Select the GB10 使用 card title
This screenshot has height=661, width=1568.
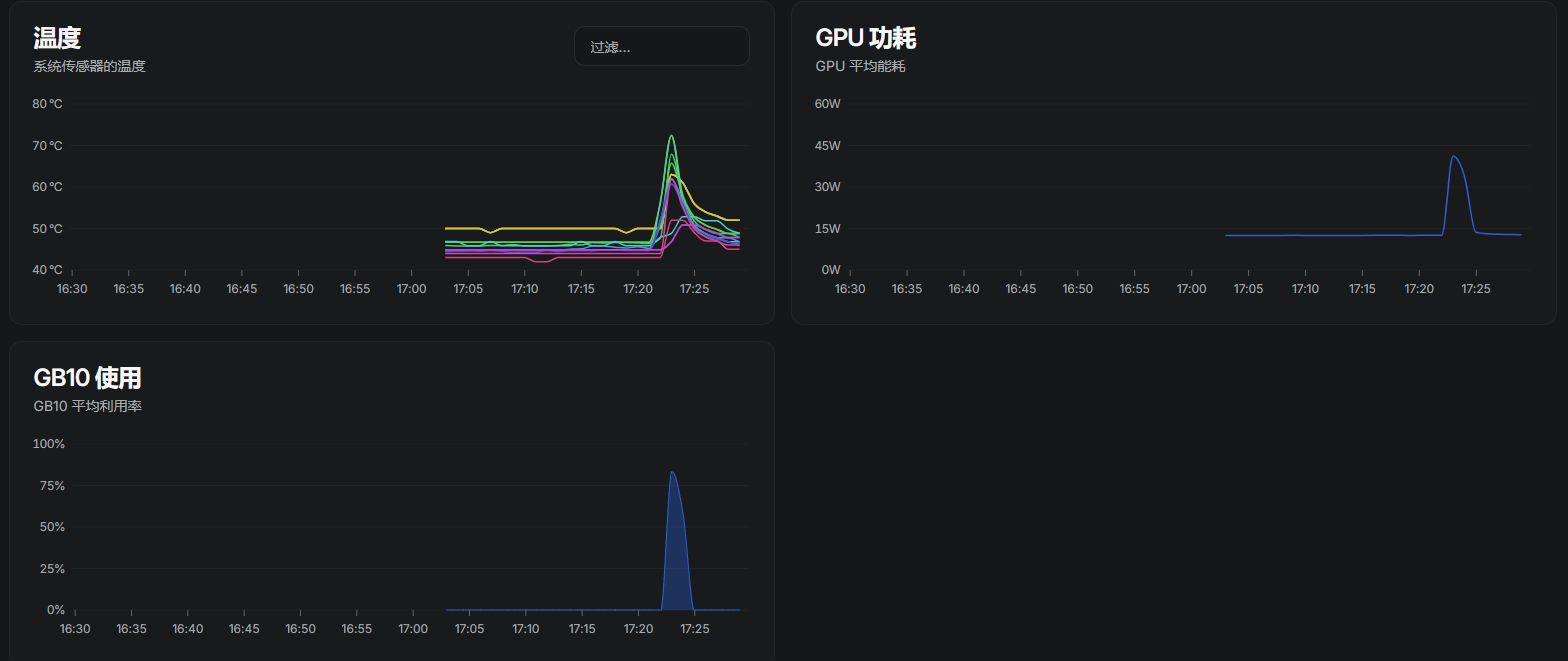(x=87, y=378)
